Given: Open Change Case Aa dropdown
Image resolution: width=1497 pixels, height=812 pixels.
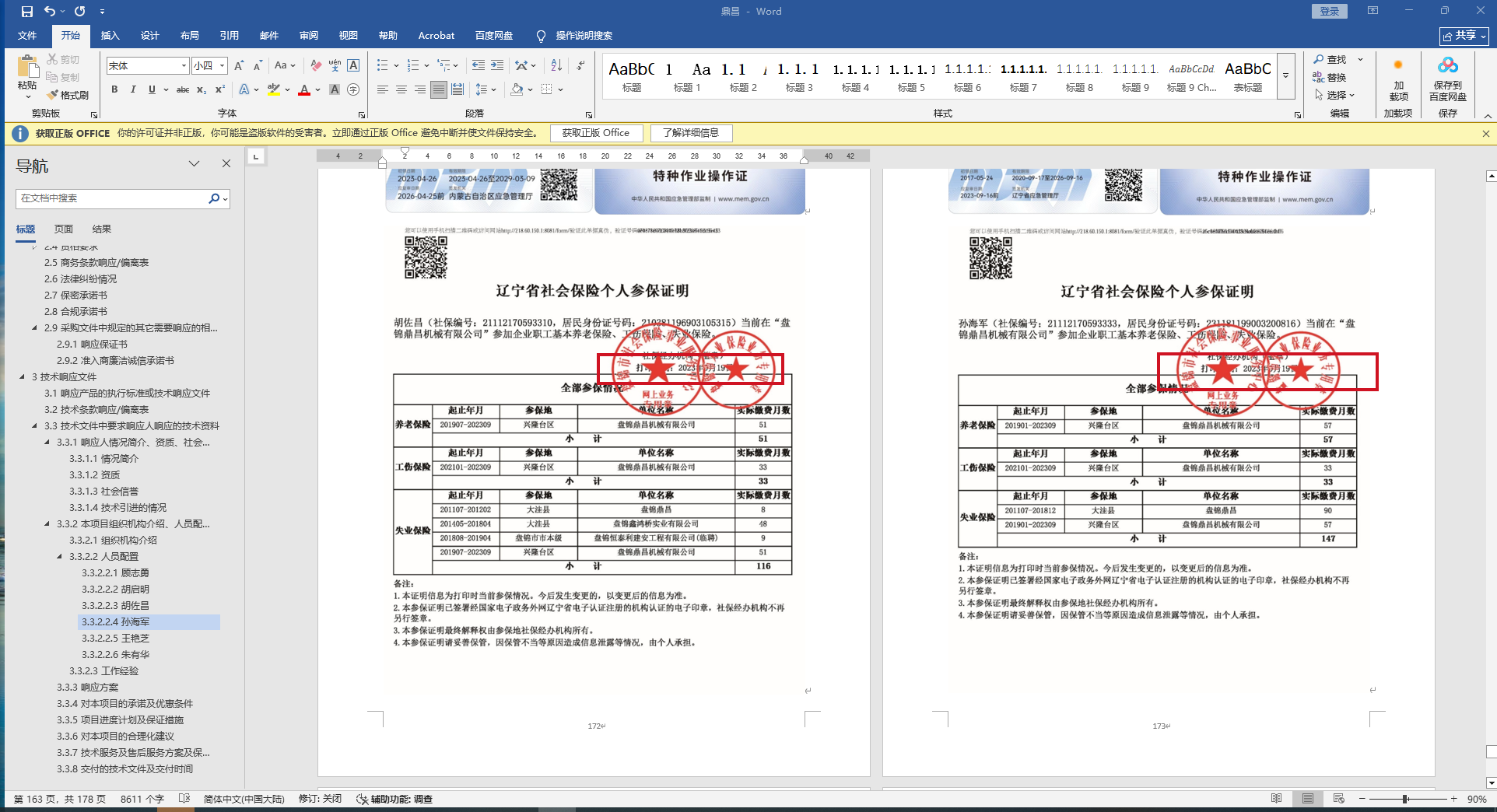Looking at the screenshot, I should 284,66.
